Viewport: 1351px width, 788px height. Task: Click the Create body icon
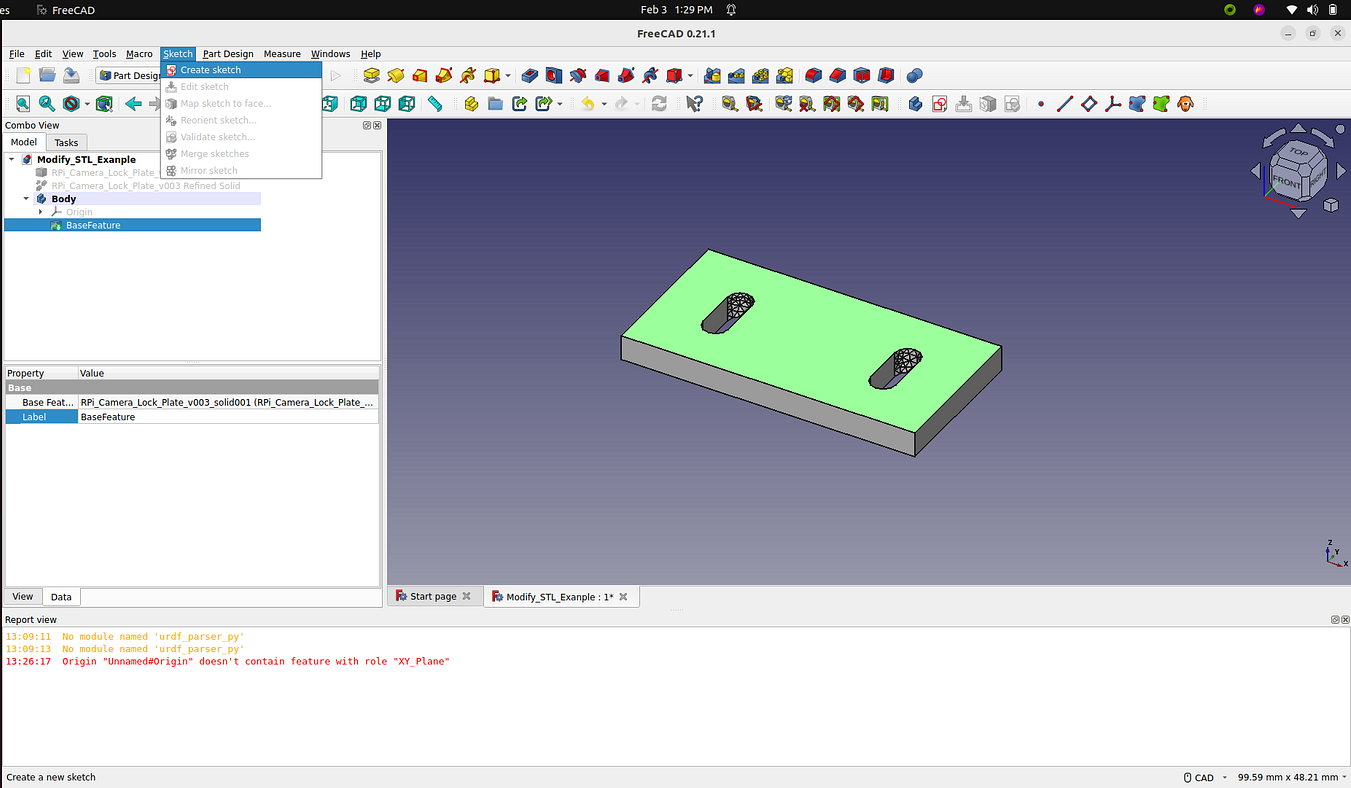point(915,103)
